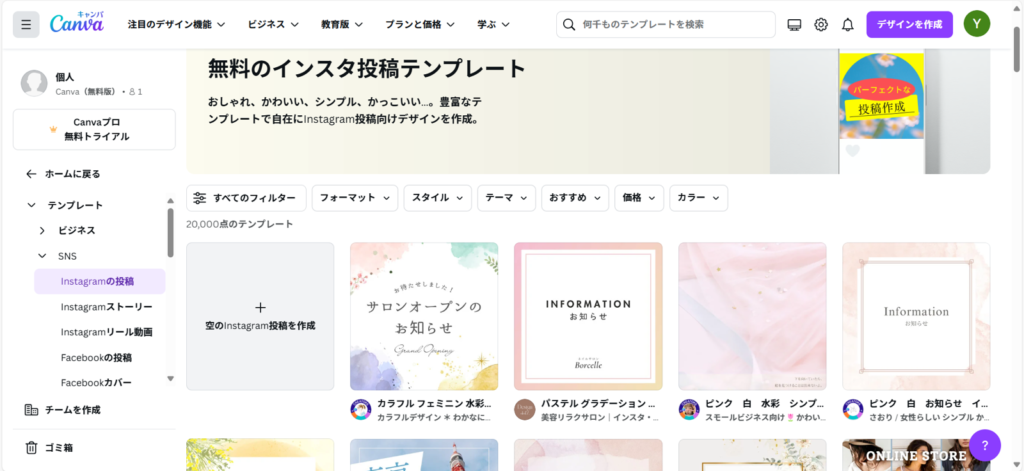Open the サロンオープンのお知らせ template thumbnail
Image resolution: width=1024 pixels, height=471 pixels.
(x=424, y=316)
